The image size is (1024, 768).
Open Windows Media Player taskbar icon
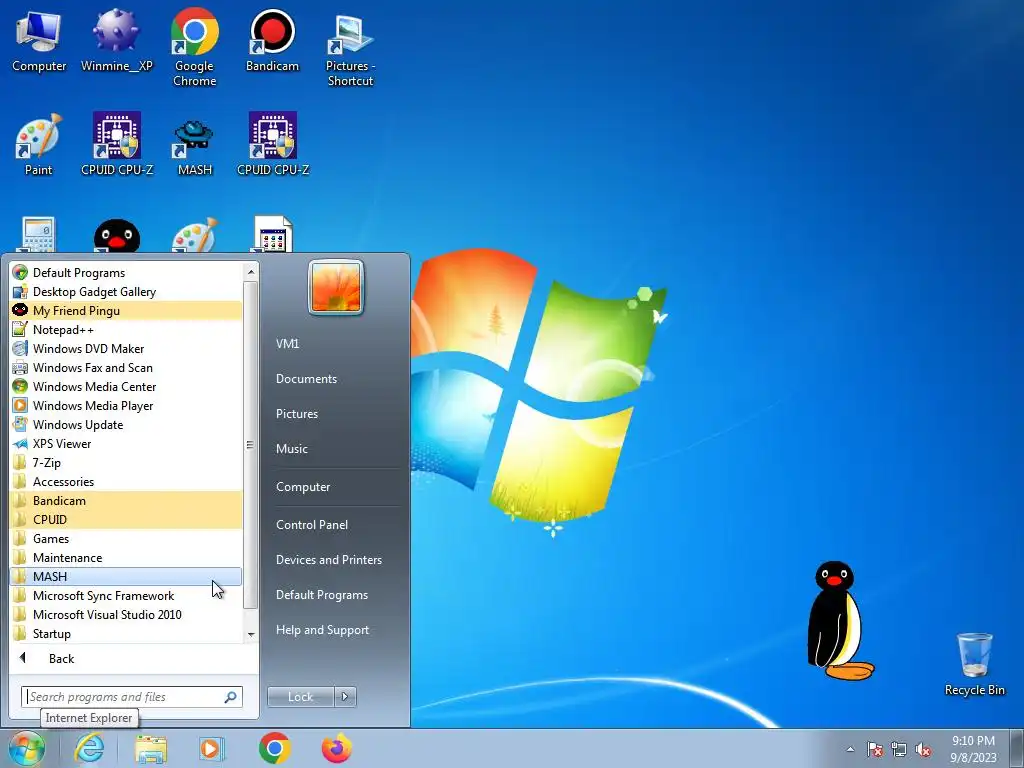pyautogui.click(x=212, y=748)
